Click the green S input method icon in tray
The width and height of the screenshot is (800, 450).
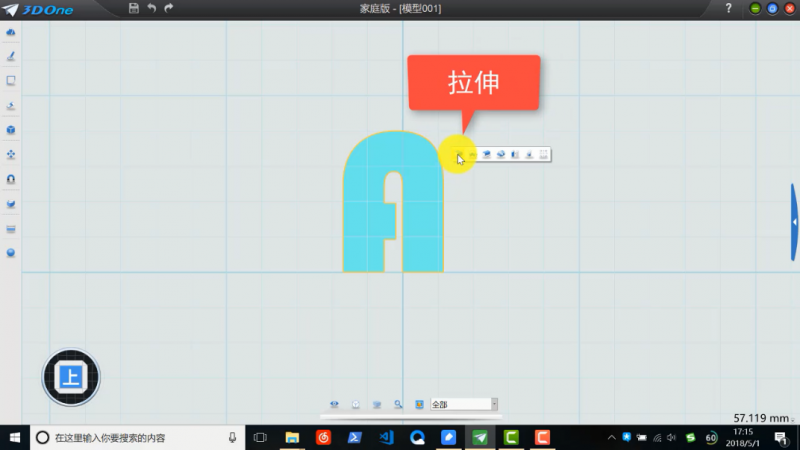690,438
